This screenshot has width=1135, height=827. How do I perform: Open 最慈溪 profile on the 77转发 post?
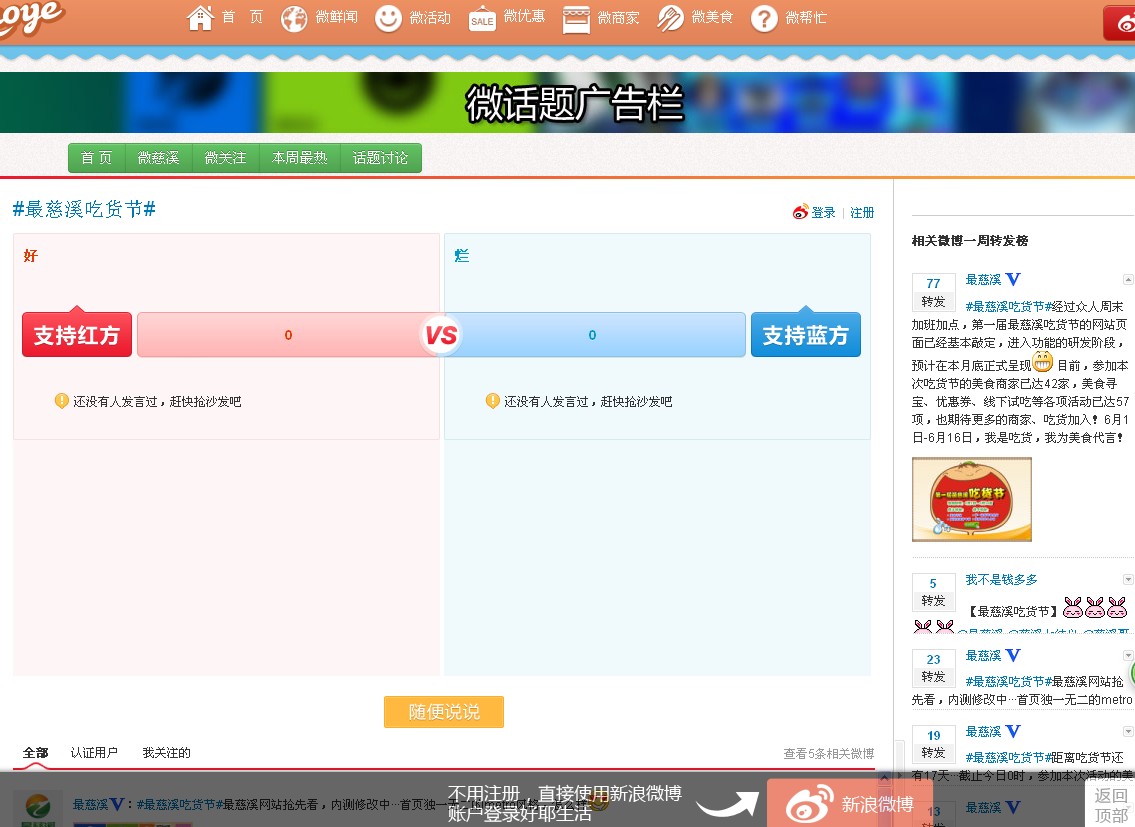point(984,280)
